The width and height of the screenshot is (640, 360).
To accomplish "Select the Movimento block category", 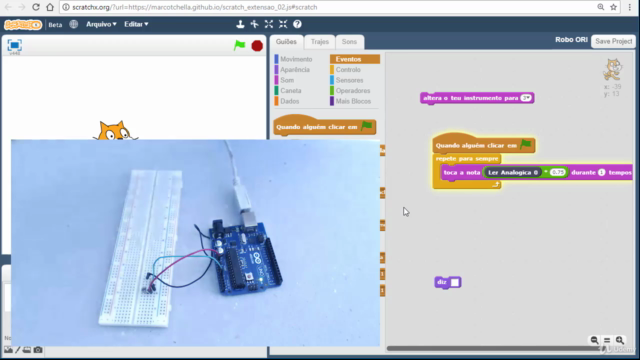I will point(296,59).
